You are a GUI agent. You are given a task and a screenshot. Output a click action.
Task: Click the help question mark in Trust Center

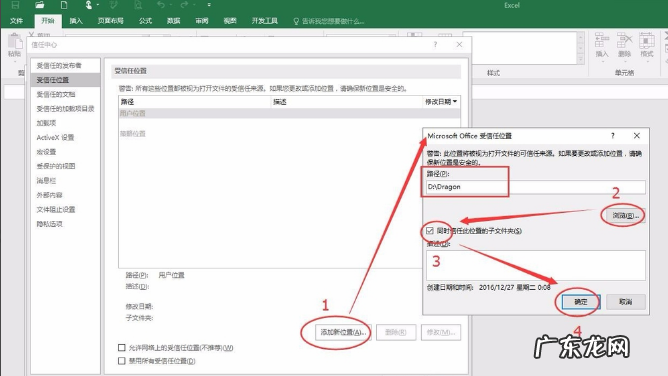coord(435,44)
